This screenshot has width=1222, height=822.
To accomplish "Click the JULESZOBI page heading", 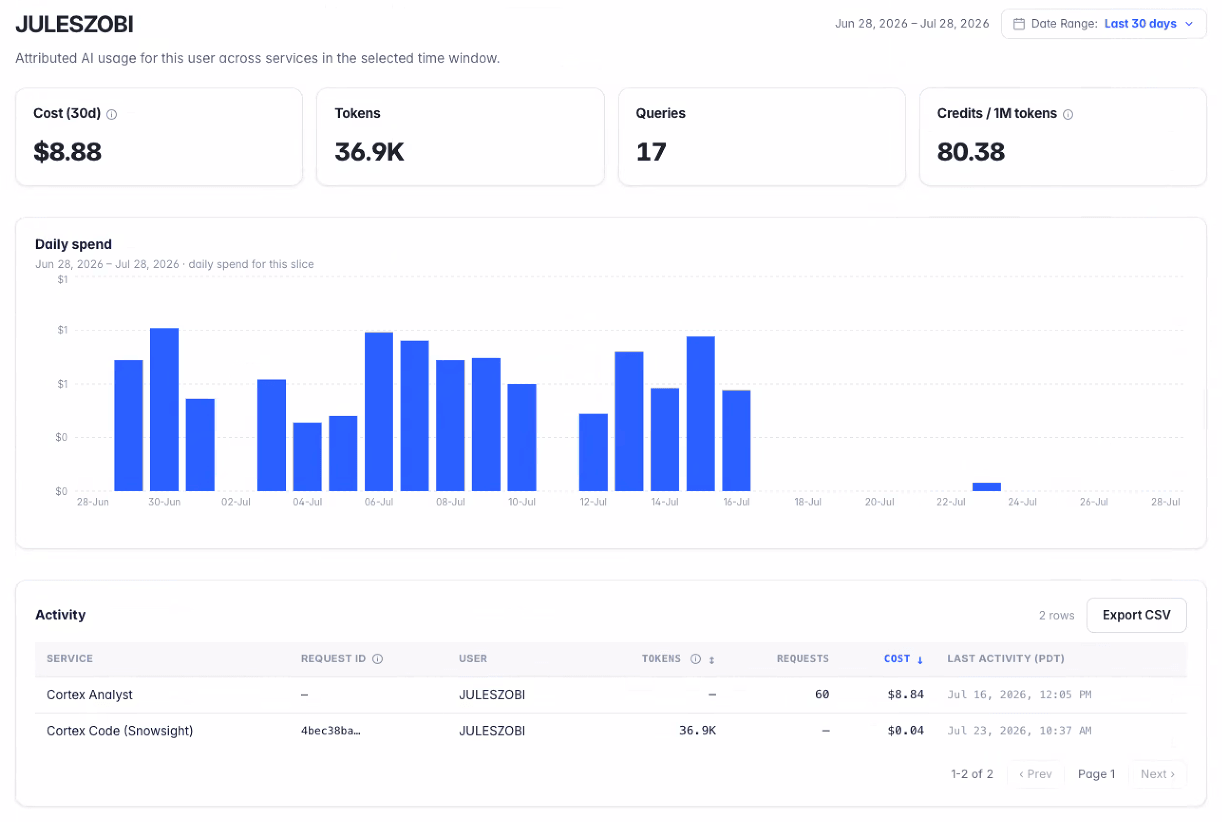I will (x=74, y=24).
